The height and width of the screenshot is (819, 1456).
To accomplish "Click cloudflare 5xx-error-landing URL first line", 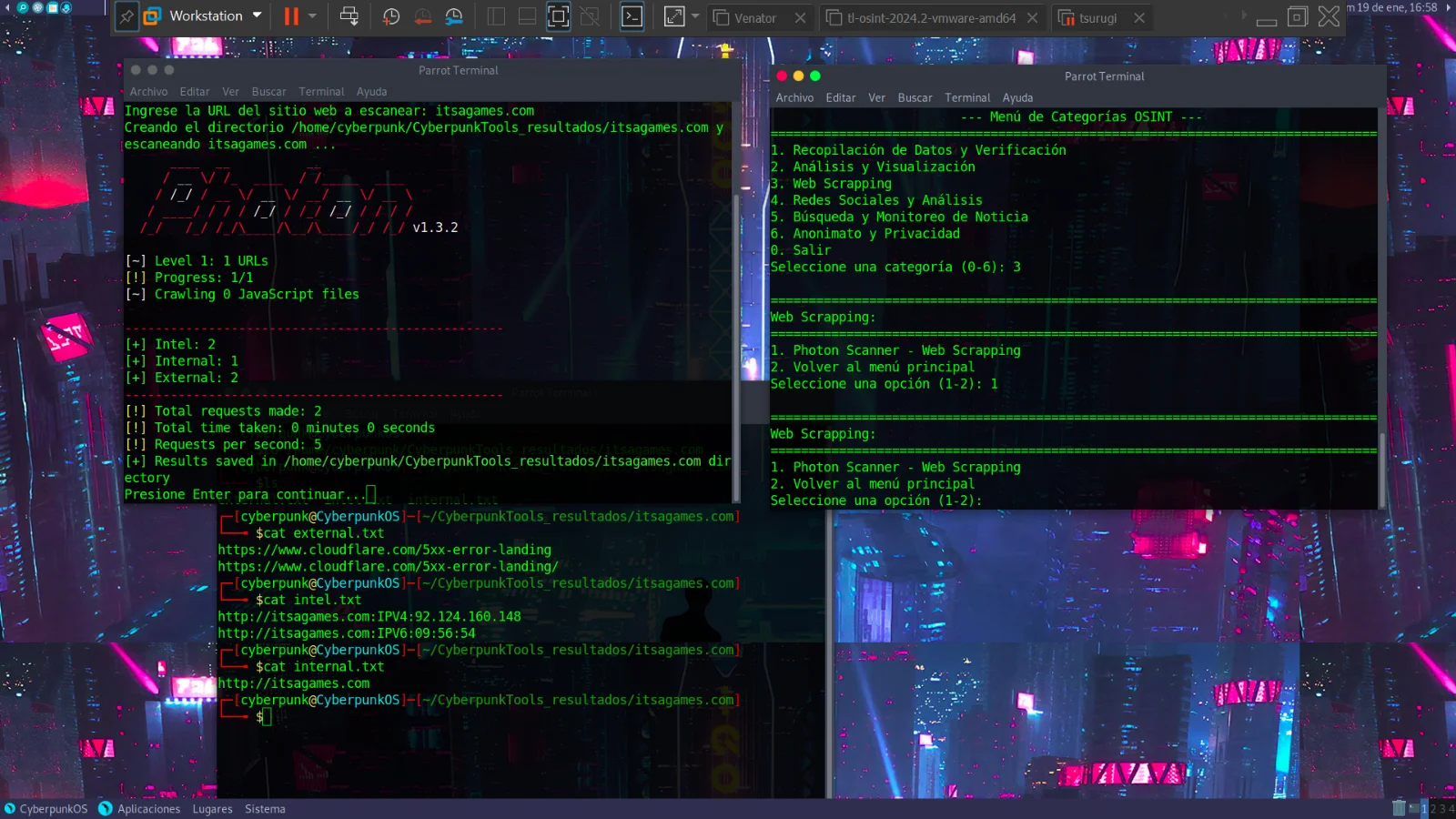I will coord(384,550).
